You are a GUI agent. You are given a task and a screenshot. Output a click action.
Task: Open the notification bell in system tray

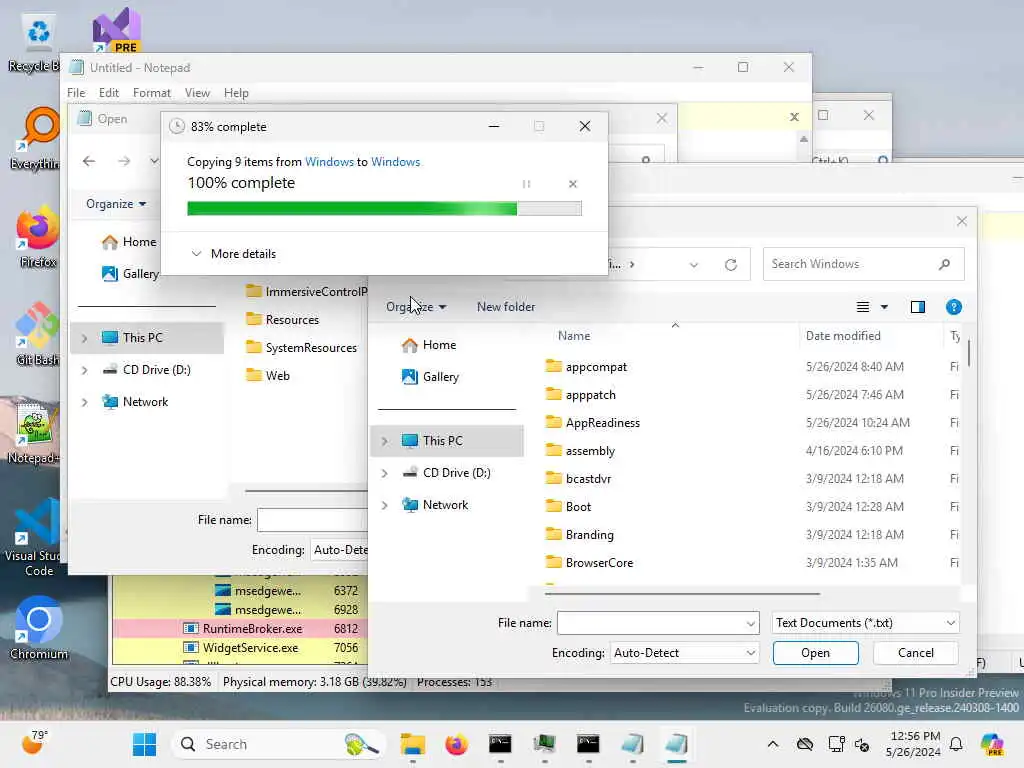[x=956, y=744]
